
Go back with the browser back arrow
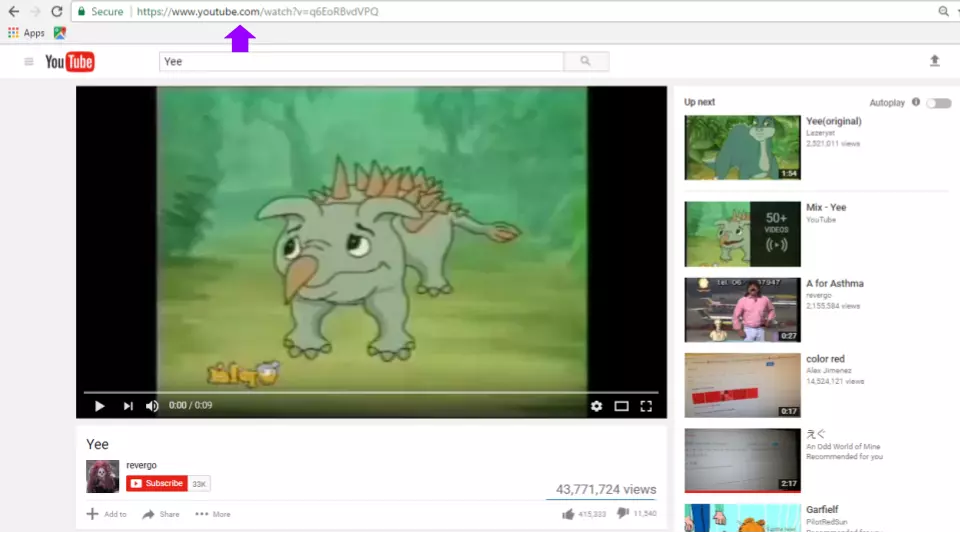tap(13, 11)
